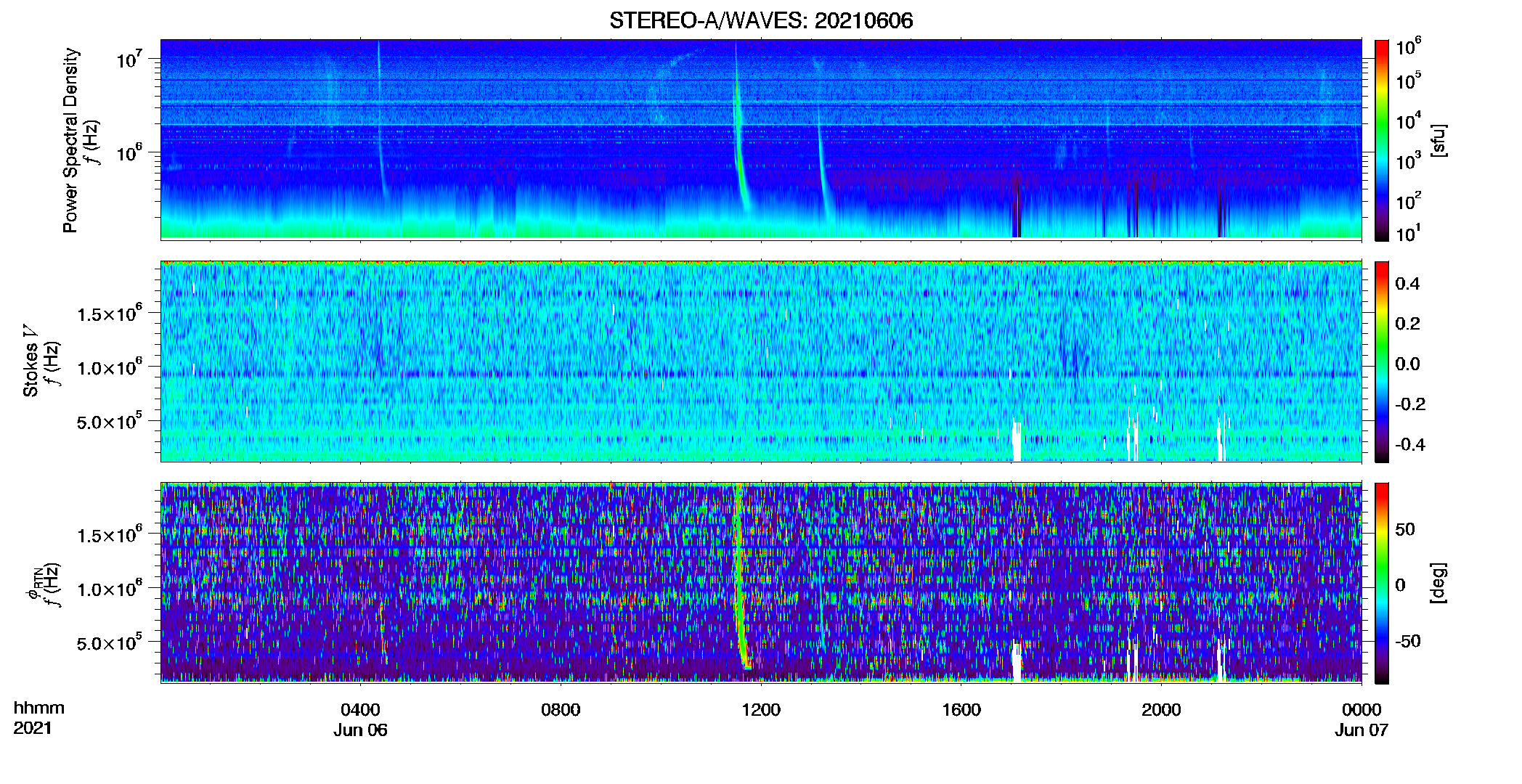Click the 0400 time tick label
Viewport: 1522px width, 784px height.
360,710
